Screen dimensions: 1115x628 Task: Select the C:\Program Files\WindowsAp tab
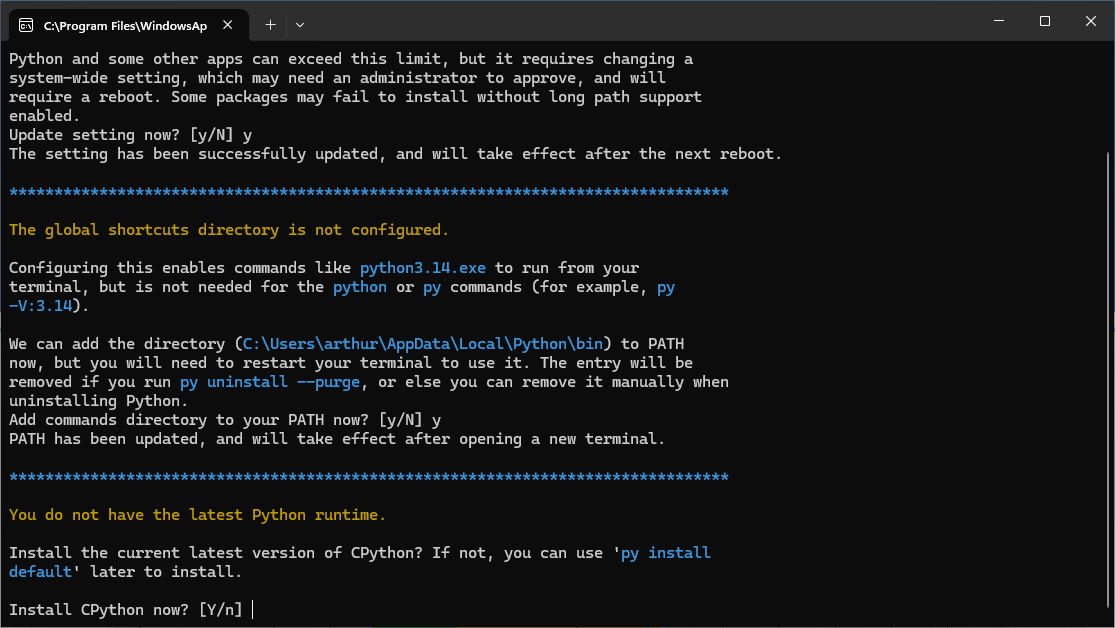click(129, 26)
